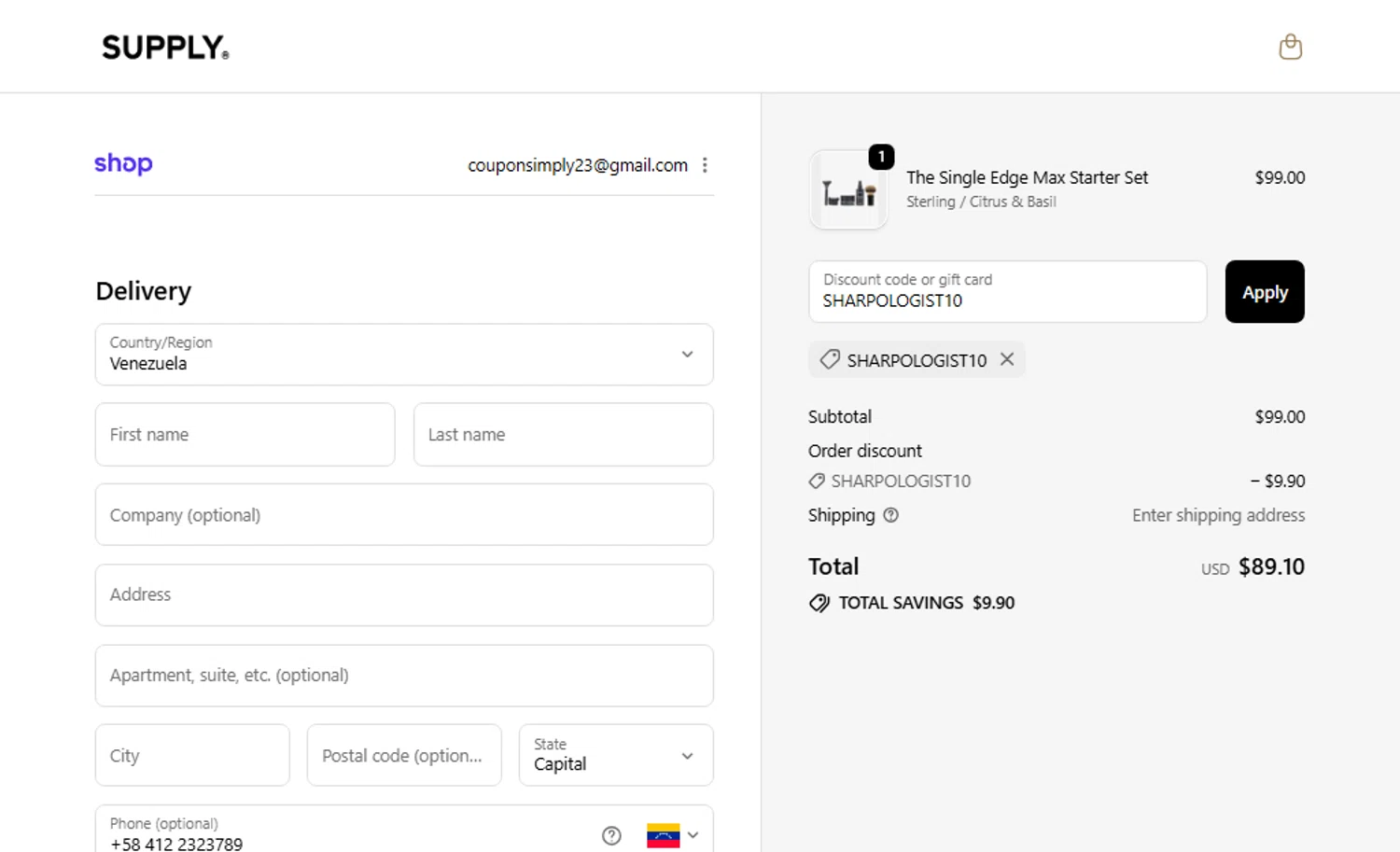The width and height of the screenshot is (1400, 852).
Task: Click the Discount code or gift card field
Action: [x=1007, y=292]
